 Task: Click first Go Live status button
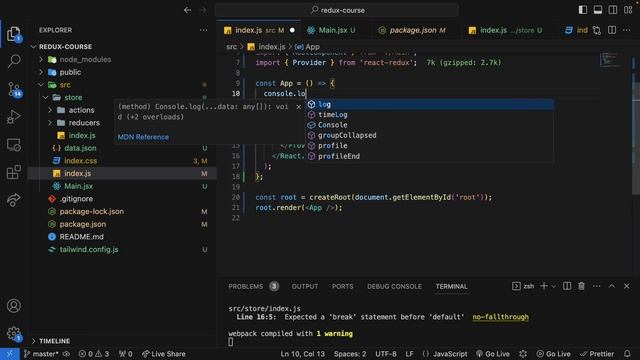pos(493,354)
